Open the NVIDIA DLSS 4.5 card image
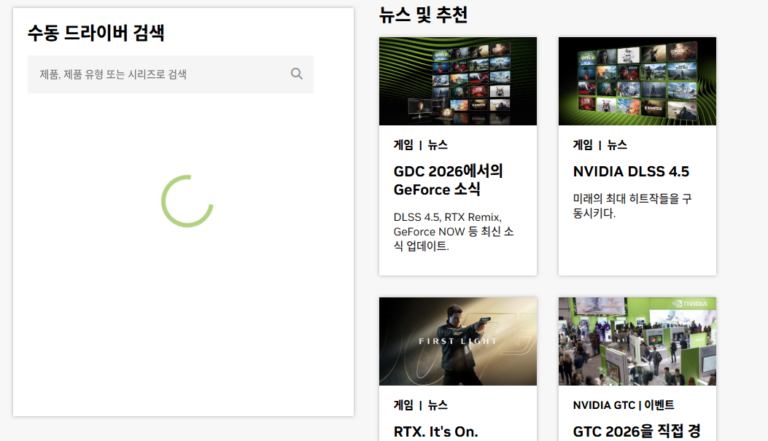This screenshot has width=768, height=441. point(637,81)
